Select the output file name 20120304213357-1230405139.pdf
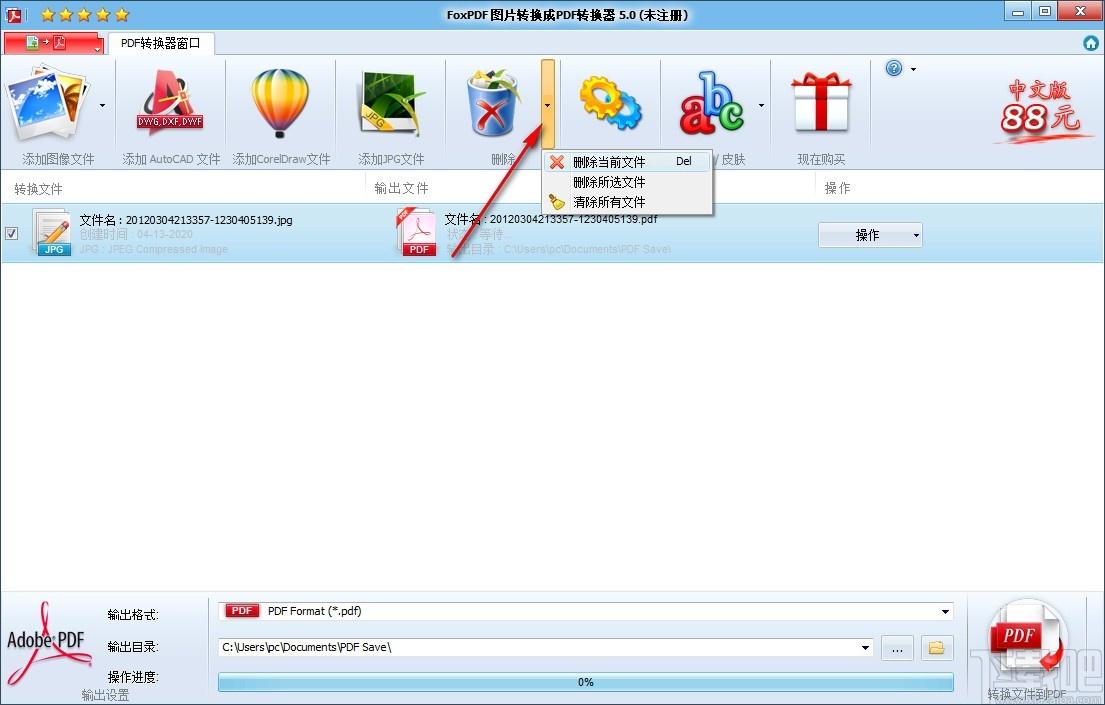 574,219
